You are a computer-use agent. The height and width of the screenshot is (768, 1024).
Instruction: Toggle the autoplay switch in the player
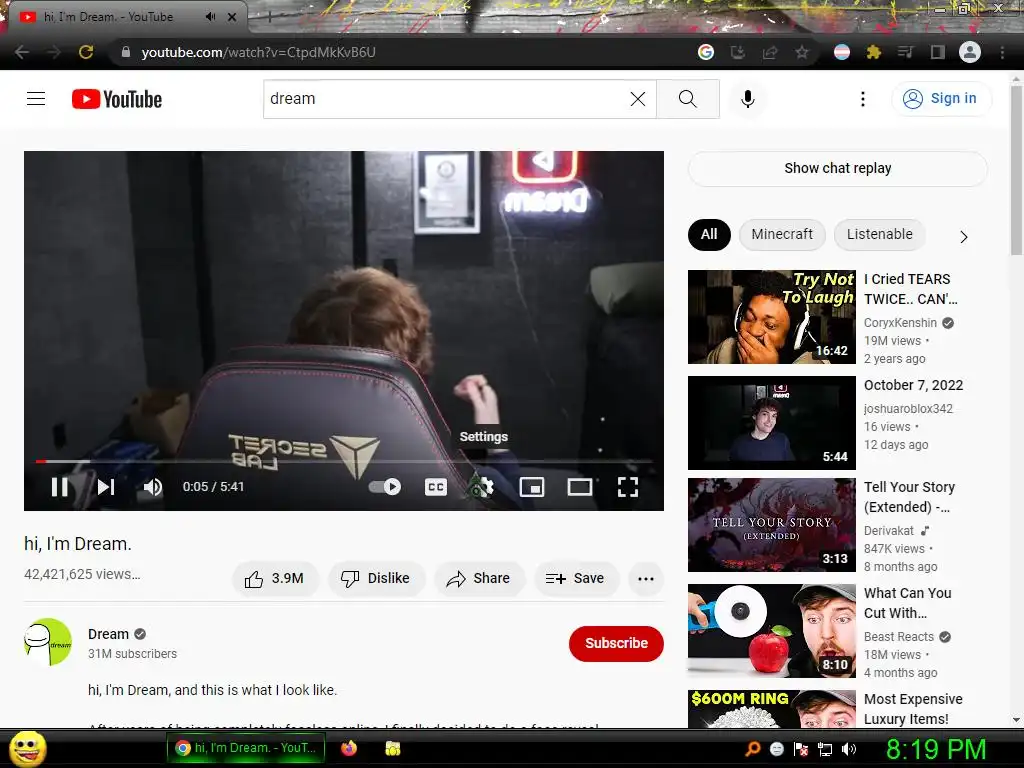coord(385,487)
